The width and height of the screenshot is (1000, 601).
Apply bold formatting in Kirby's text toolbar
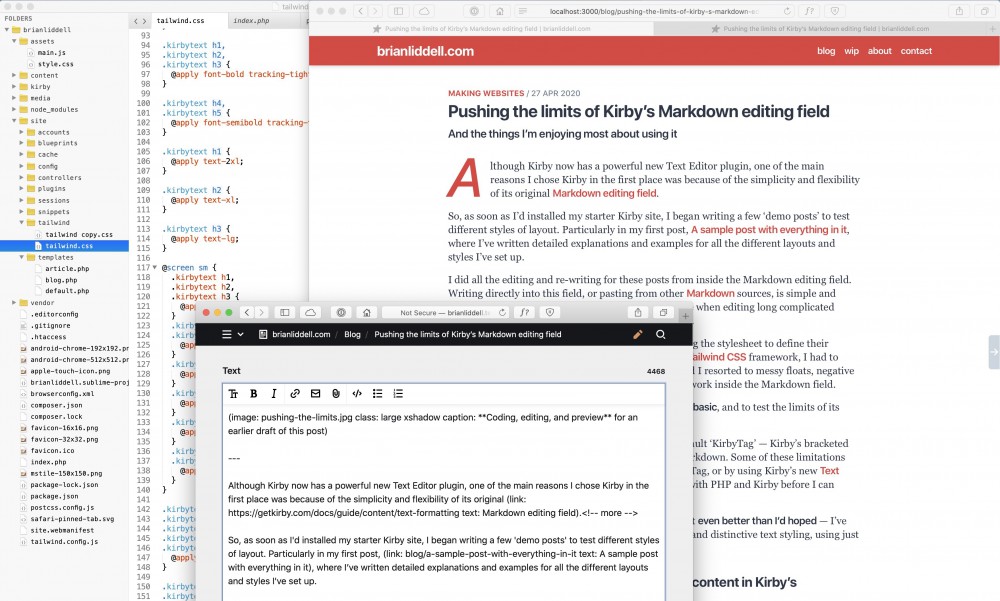click(253, 394)
